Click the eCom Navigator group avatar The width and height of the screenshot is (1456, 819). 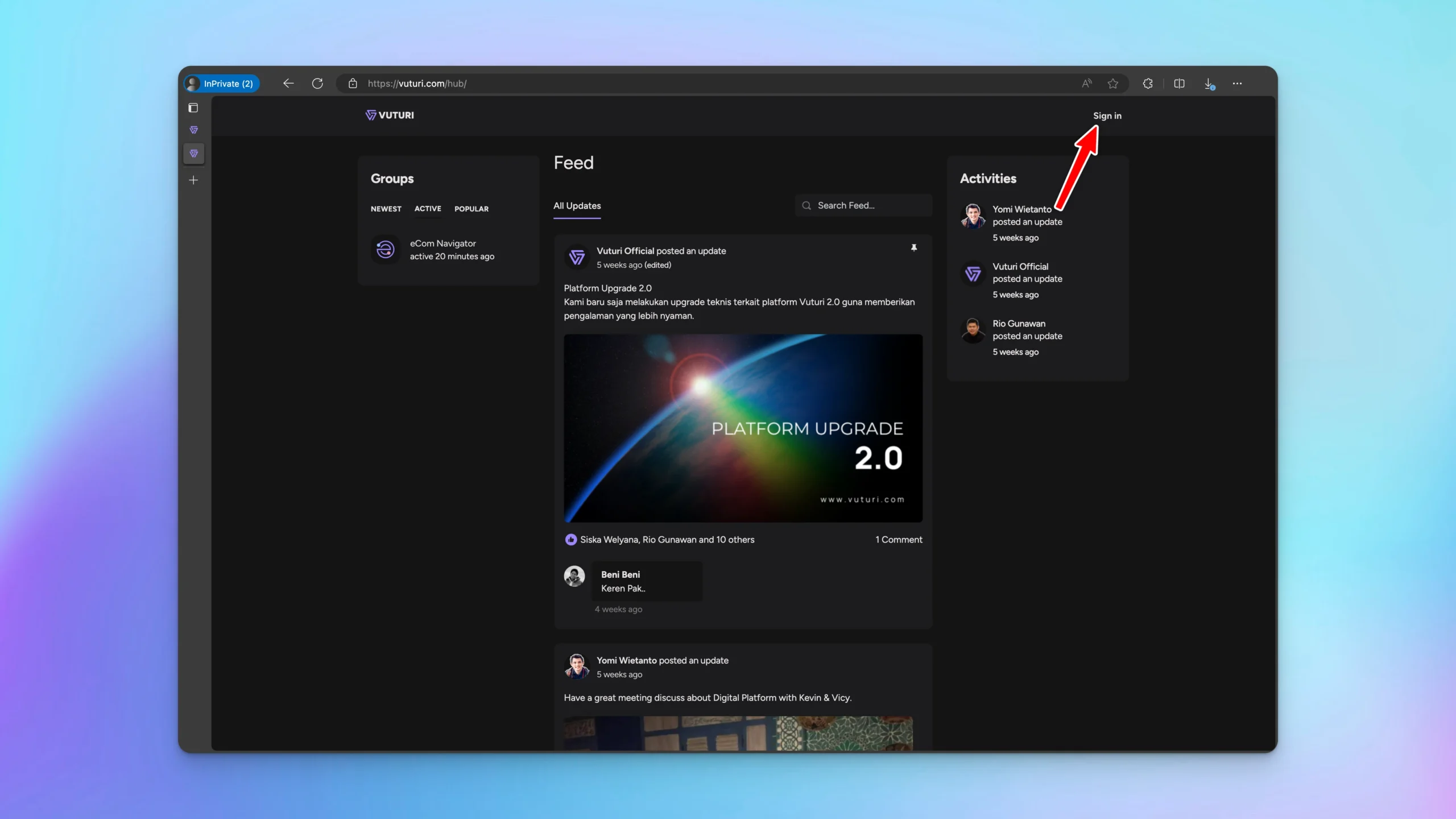coord(385,250)
